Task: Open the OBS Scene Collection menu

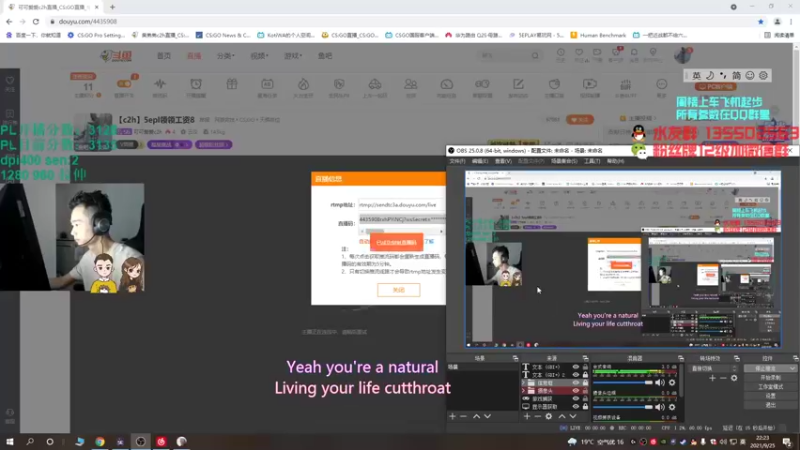Action: click(x=564, y=161)
